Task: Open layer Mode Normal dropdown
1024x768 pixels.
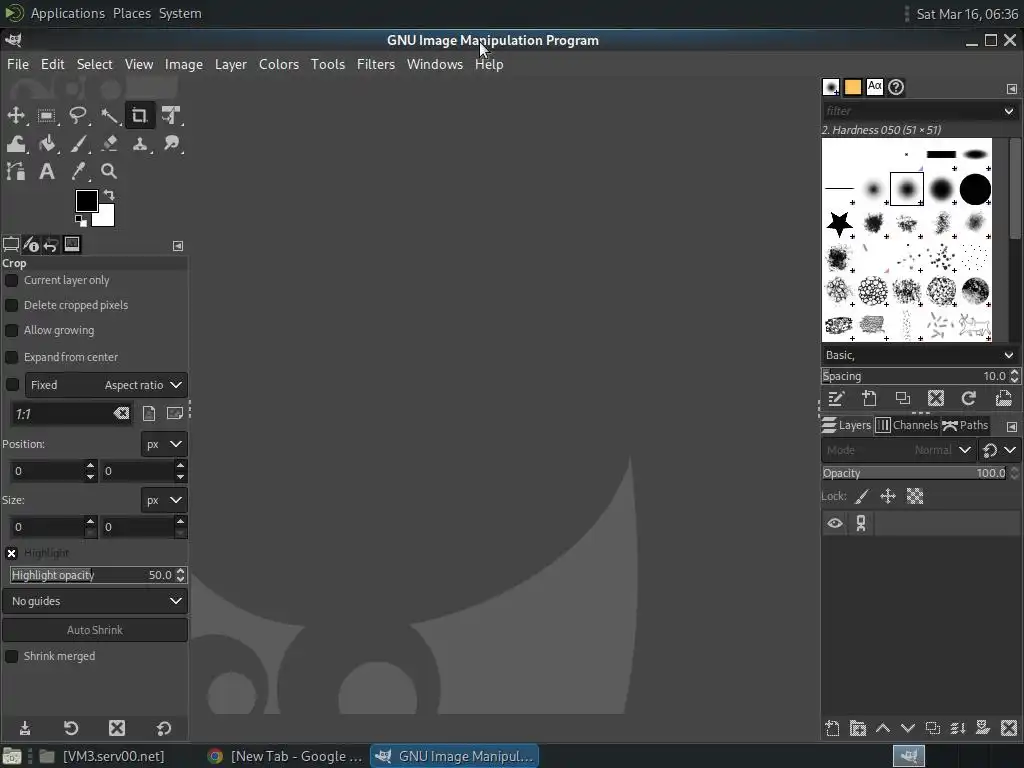Action: click(x=898, y=450)
